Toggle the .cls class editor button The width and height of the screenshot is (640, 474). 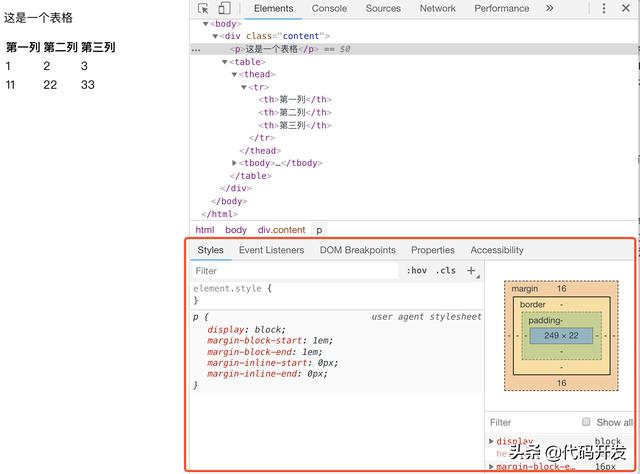446,271
